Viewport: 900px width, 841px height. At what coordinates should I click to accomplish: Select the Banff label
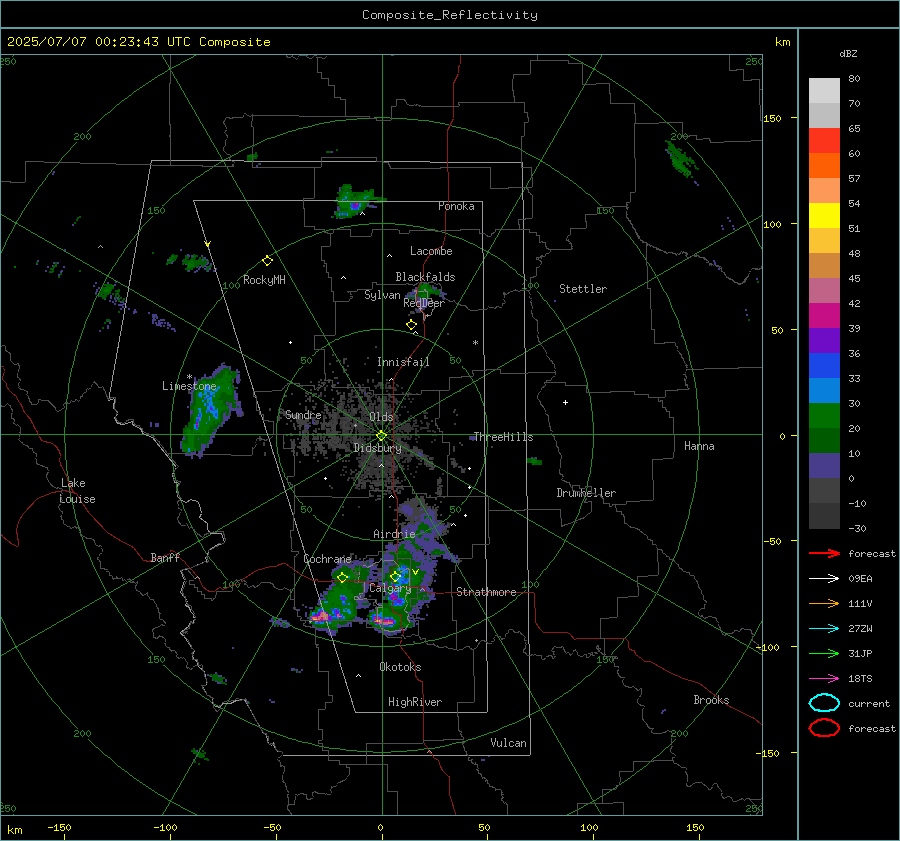click(165, 558)
